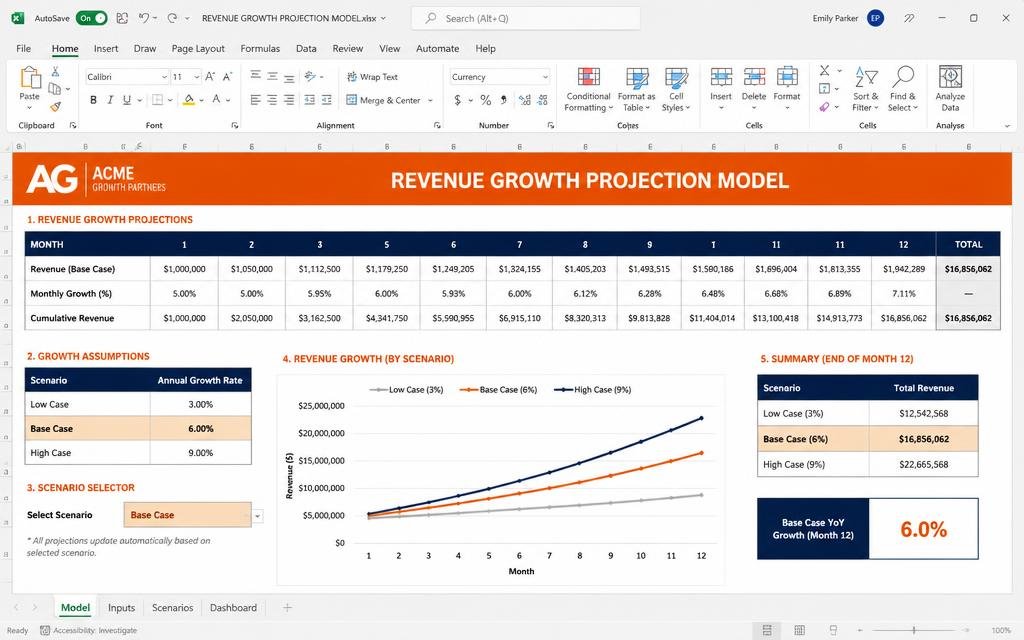Open the Select Scenario dropdown arrow
This screenshot has width=1024, height=640.
(258, 516)
